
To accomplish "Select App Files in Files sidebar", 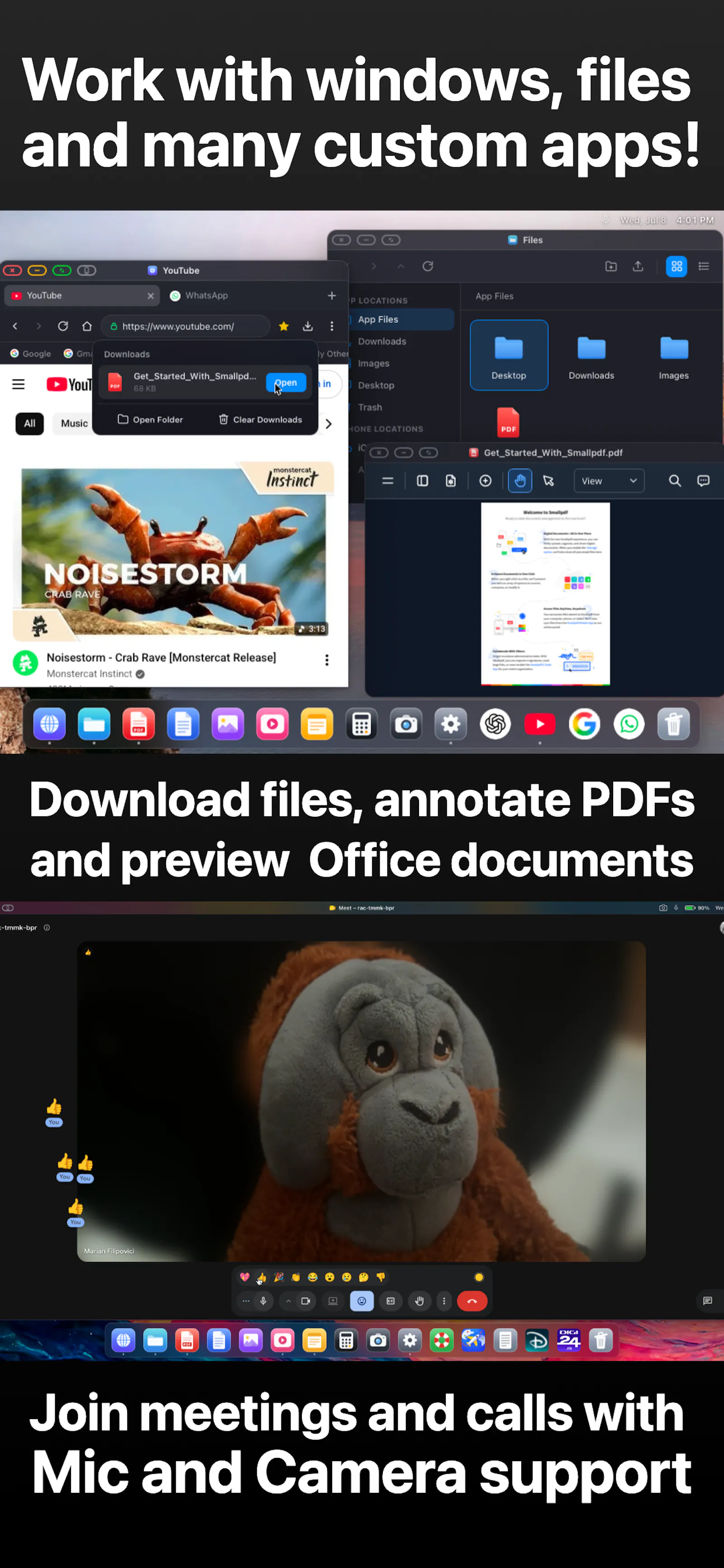I will (x=401, y=319).
